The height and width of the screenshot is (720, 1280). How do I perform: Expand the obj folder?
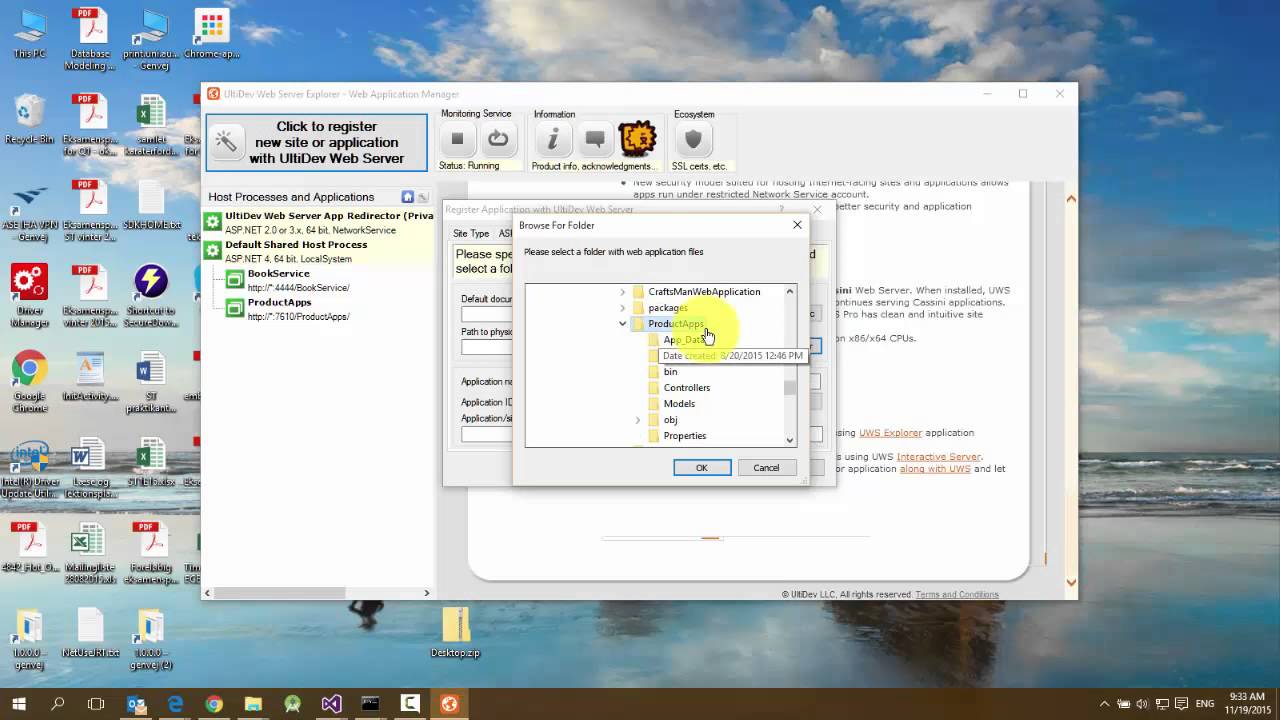(x=638, y=420)
